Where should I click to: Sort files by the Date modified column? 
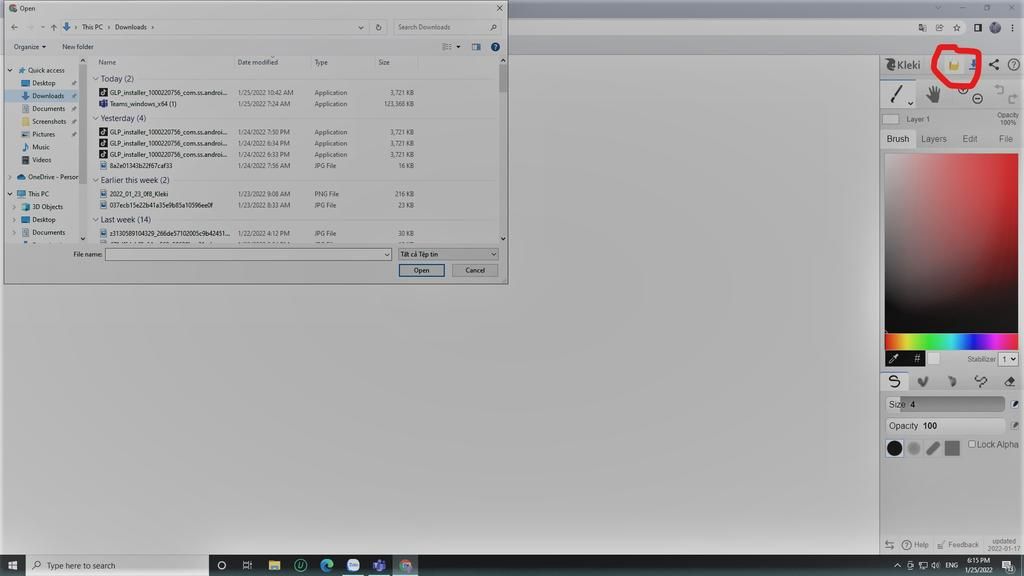pyautogui.click(x=257, y=63)
